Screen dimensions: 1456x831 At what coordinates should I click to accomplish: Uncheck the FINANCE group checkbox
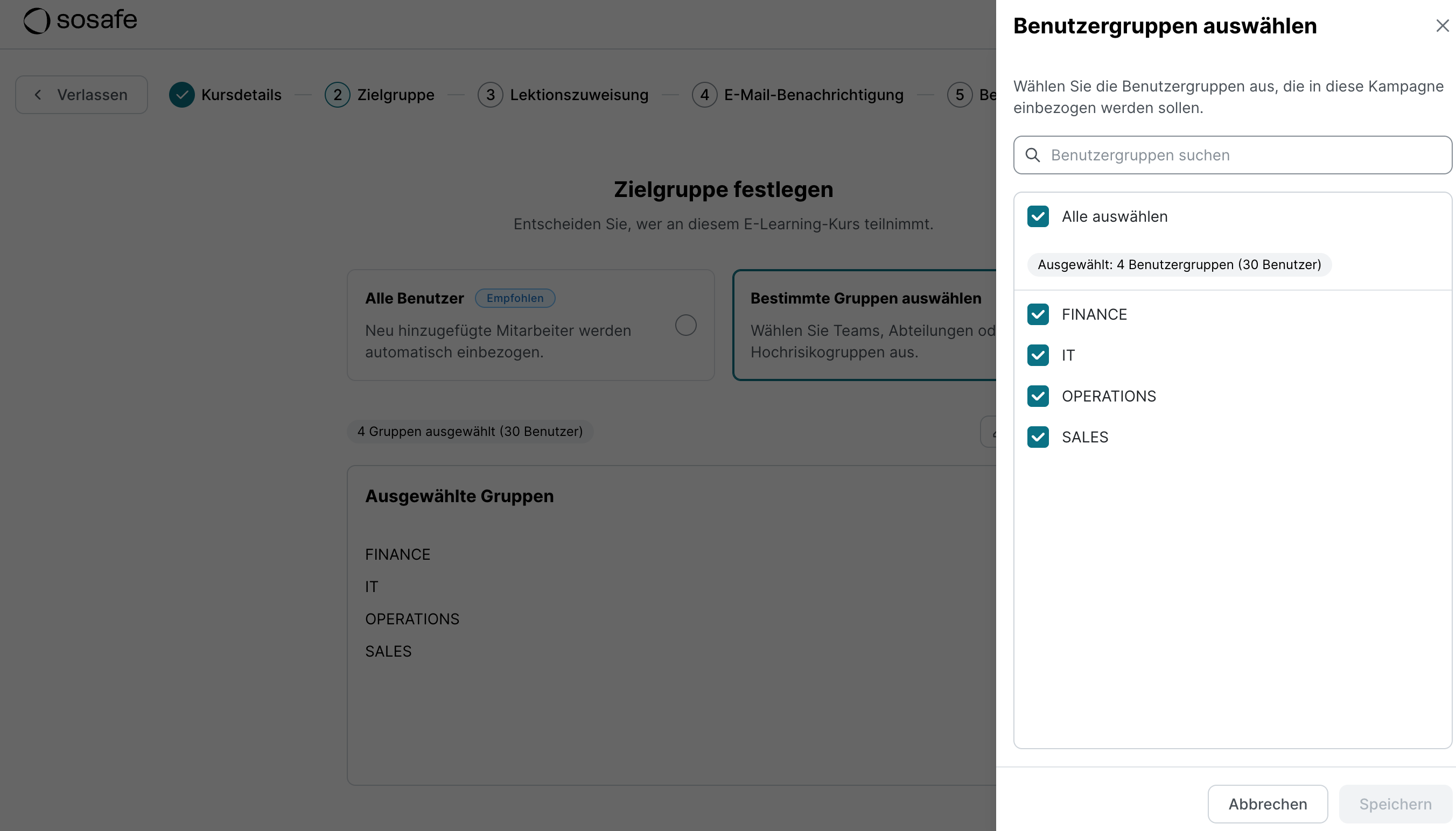click(x=1038, y=314)
